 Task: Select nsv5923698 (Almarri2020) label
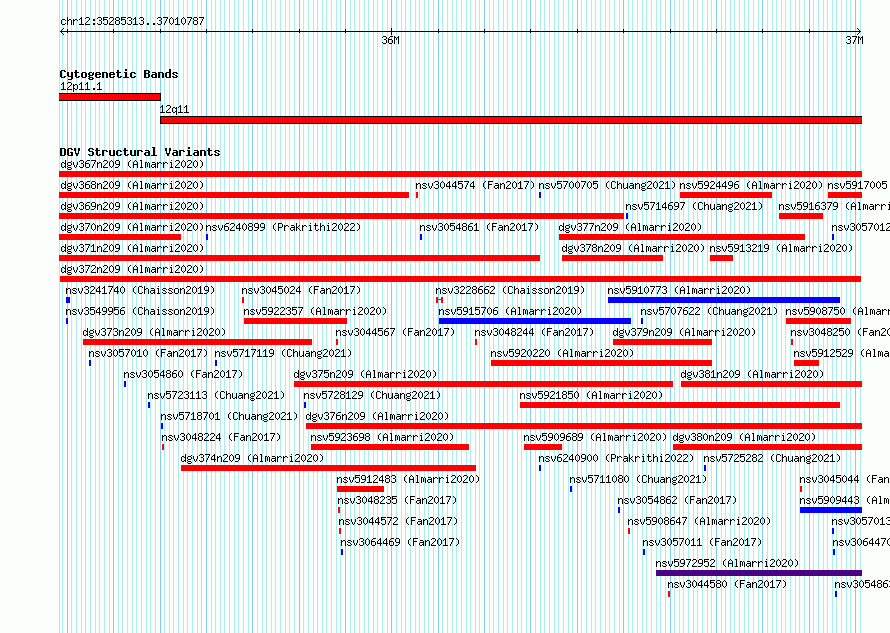(x=382, y=437)
